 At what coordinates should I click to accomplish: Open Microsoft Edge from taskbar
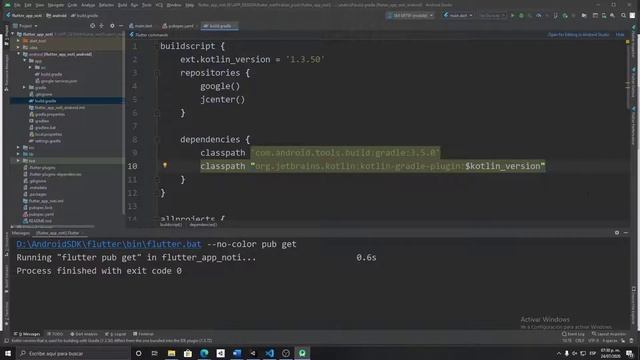(x=204, y=353)
